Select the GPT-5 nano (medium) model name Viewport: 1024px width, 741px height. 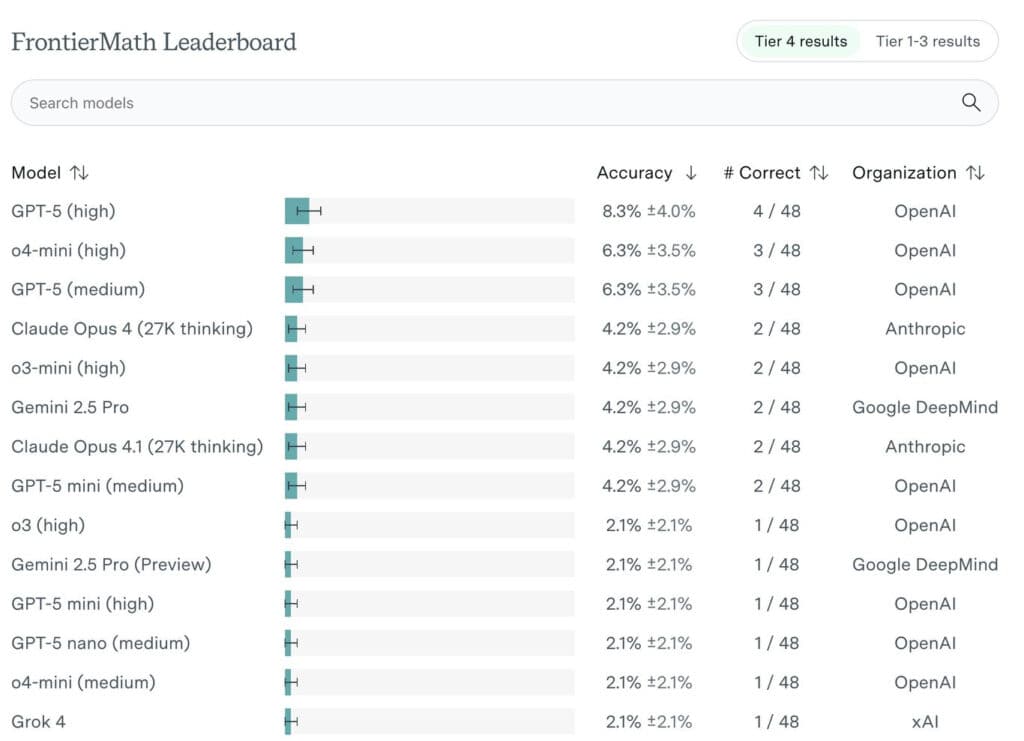point(101,643)
